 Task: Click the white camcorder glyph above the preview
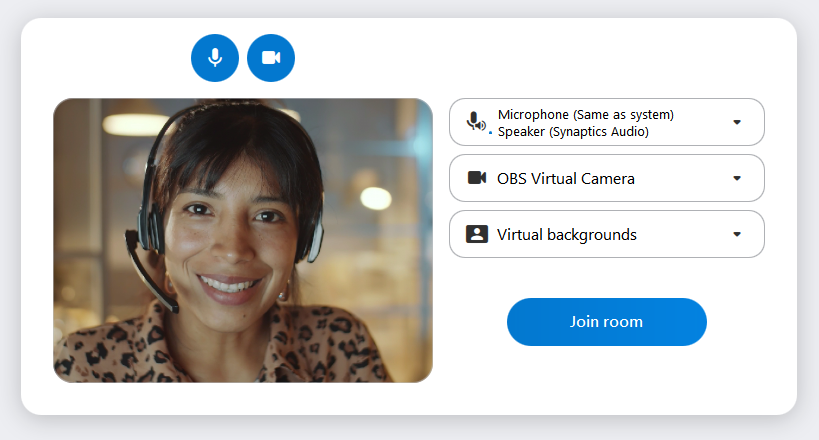tap(271, 58)
